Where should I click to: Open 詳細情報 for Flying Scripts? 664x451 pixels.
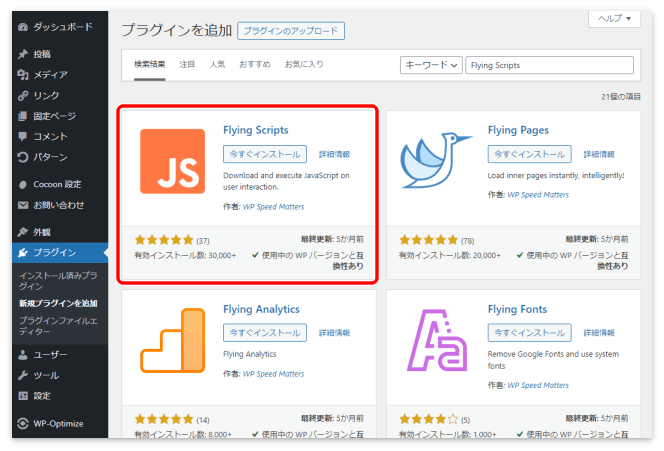pyautogui.click(x=335, y=155)
